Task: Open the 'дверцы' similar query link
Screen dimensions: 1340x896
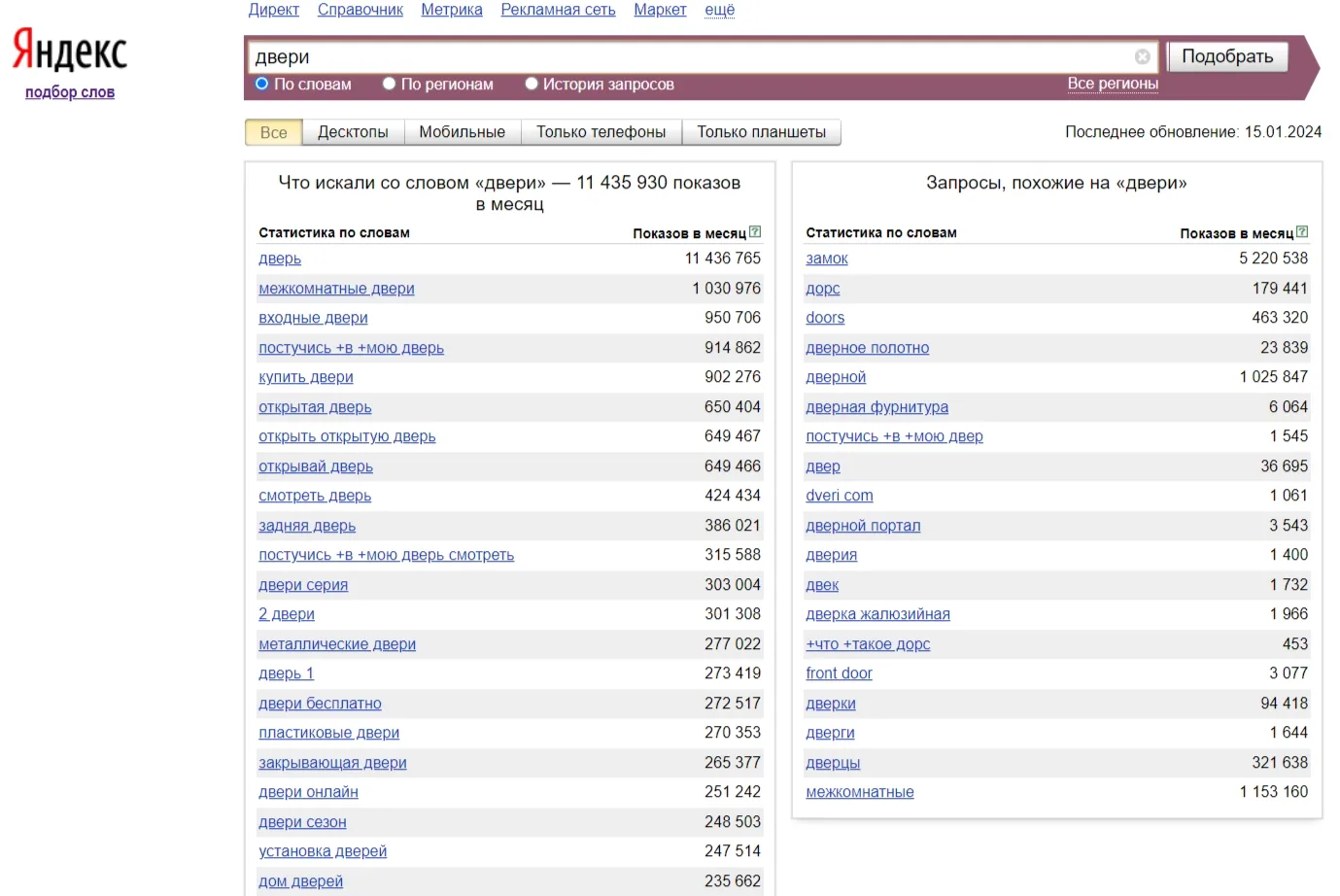Action: (833, 763)
